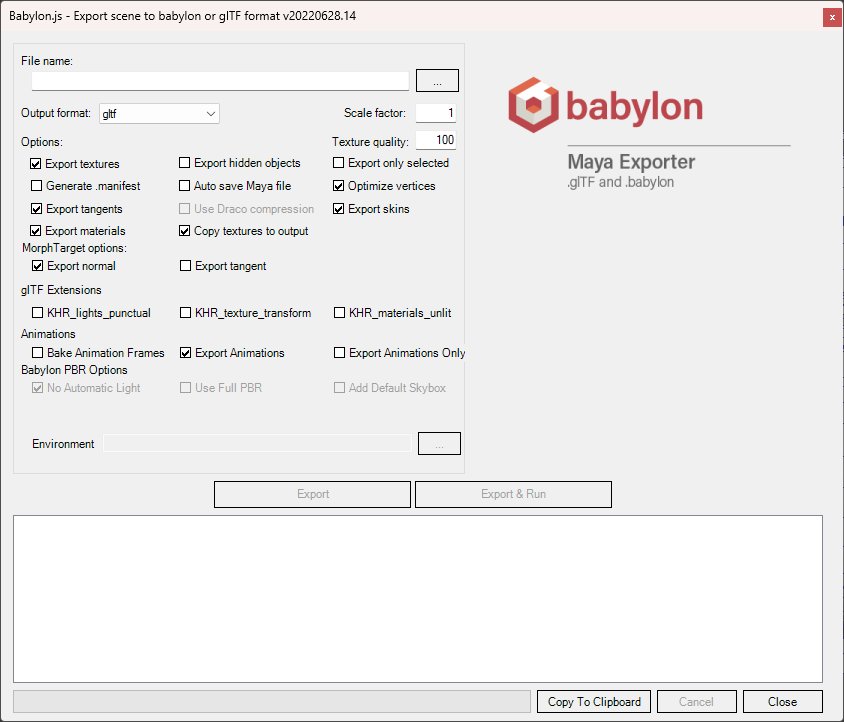This screenshot has height=722, width=844.
Task: Click the Babylon PBR Options label
Action: click(x=74, y=370)
